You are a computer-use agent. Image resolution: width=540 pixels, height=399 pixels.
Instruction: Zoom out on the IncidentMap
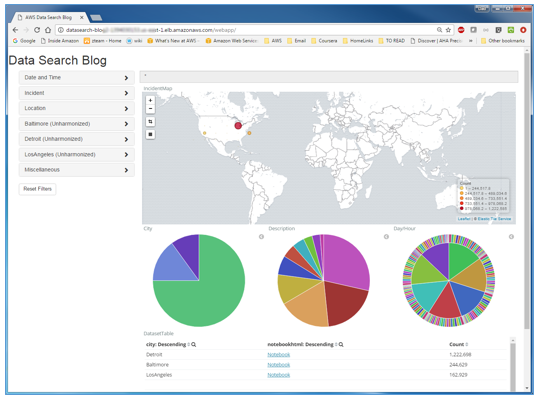(x=150, y=109)
